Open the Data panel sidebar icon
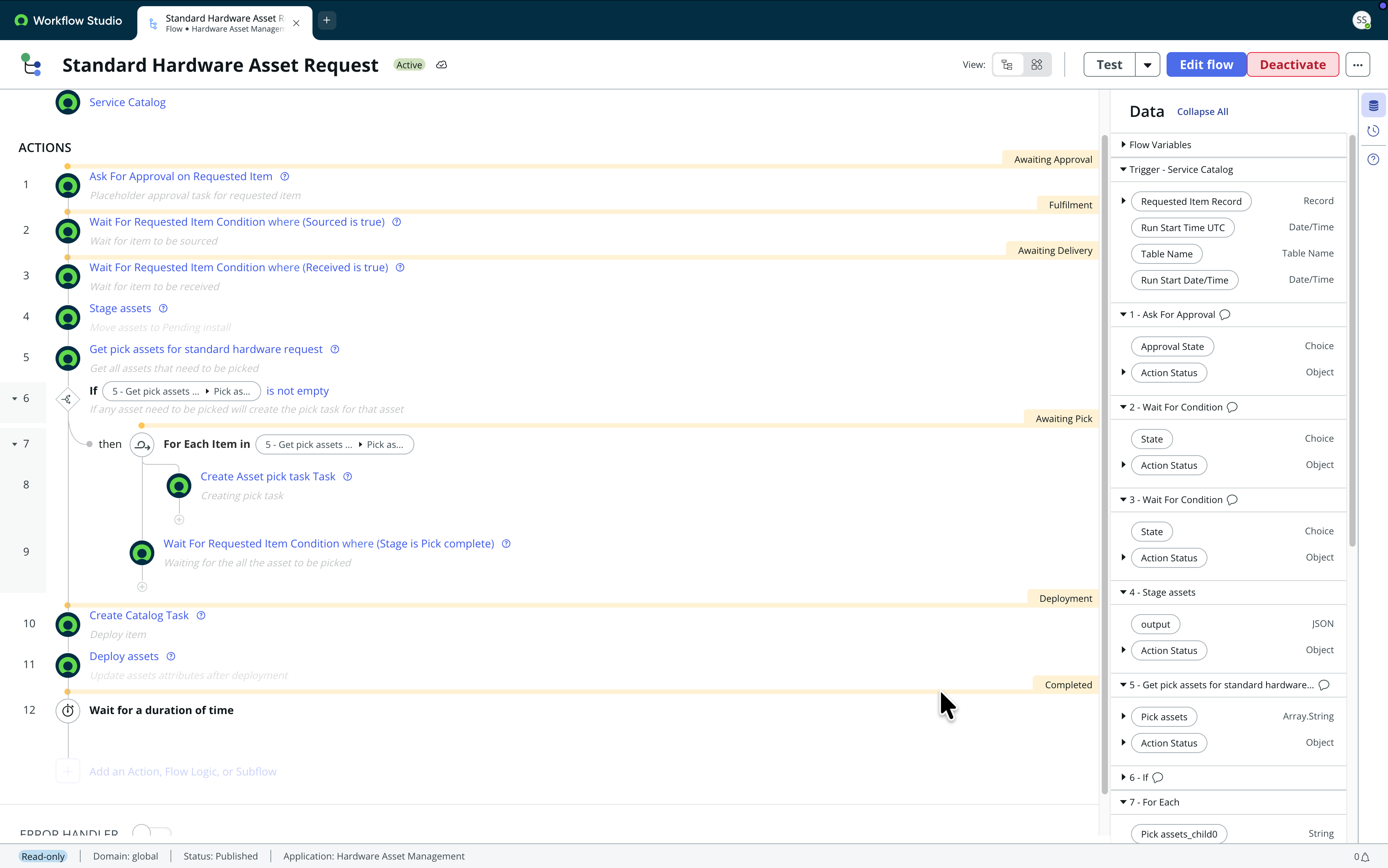The width and height of the screenshot is (1388, 868). coord(1373,106)
